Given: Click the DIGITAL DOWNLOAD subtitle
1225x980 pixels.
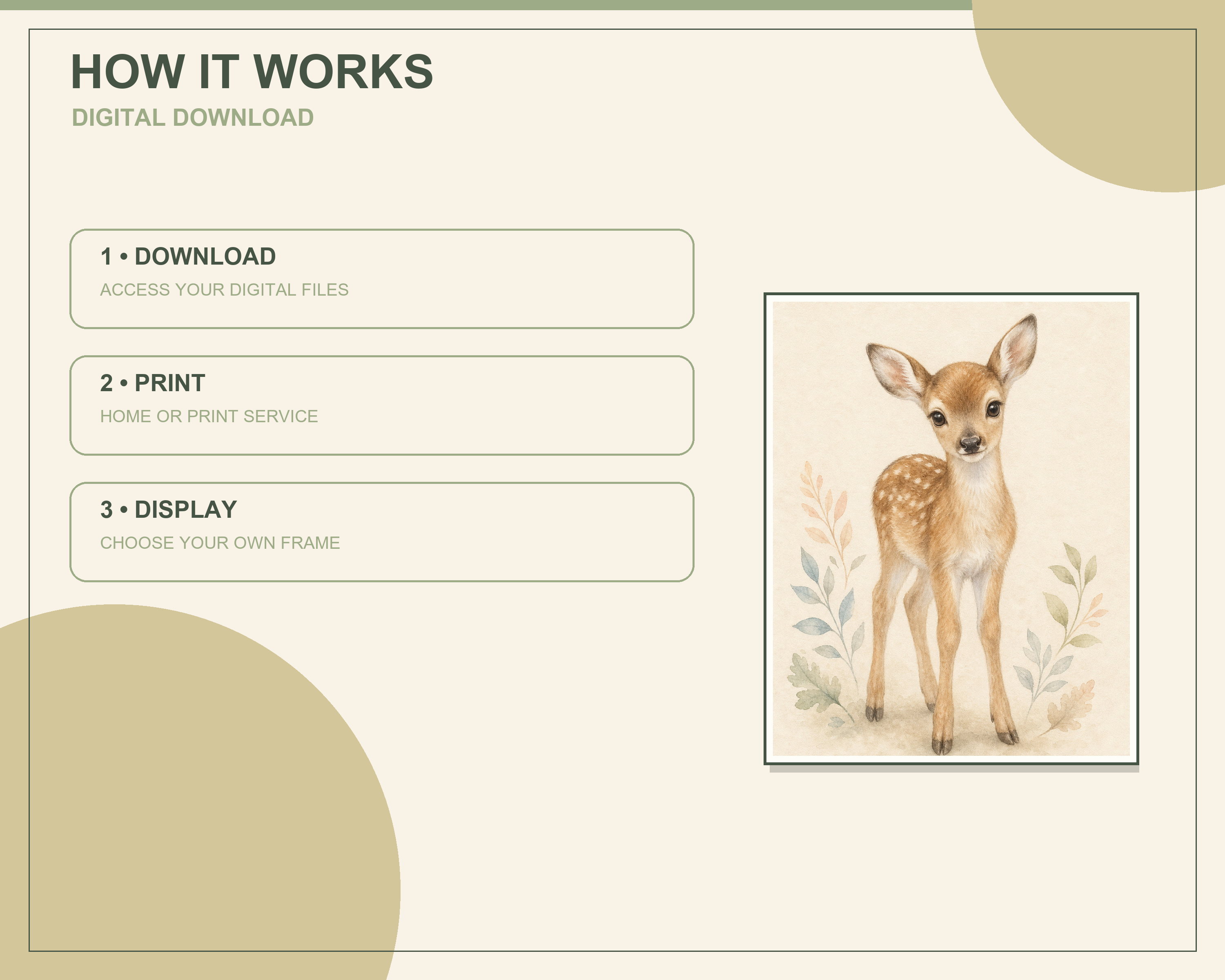Looking at the screenshot, I should pos(193,118).
